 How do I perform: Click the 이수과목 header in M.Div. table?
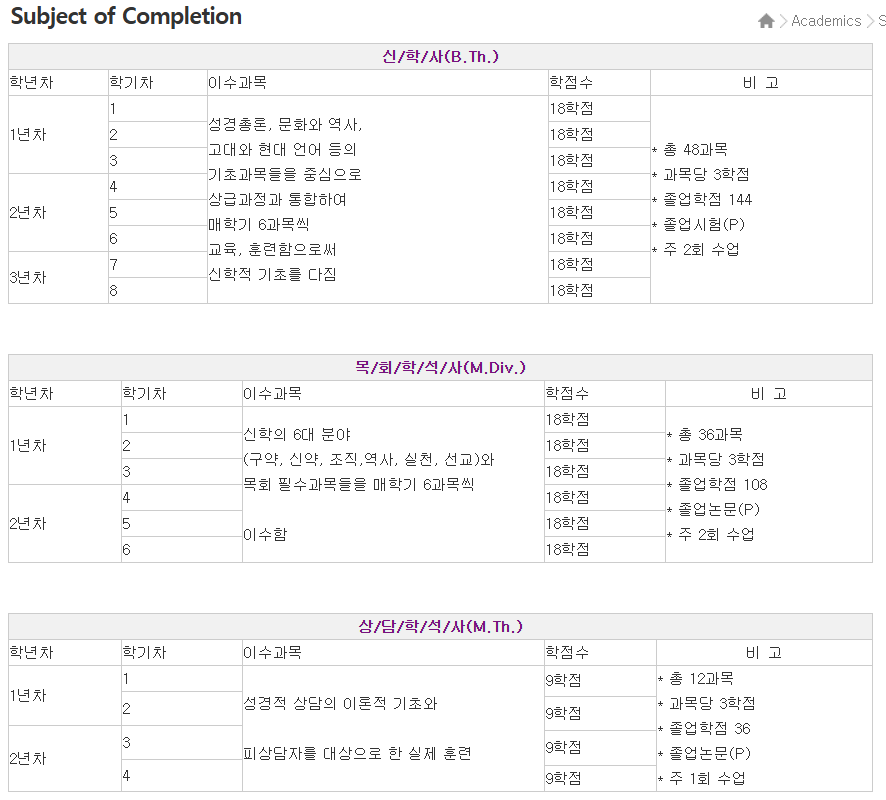pos(272,394)
